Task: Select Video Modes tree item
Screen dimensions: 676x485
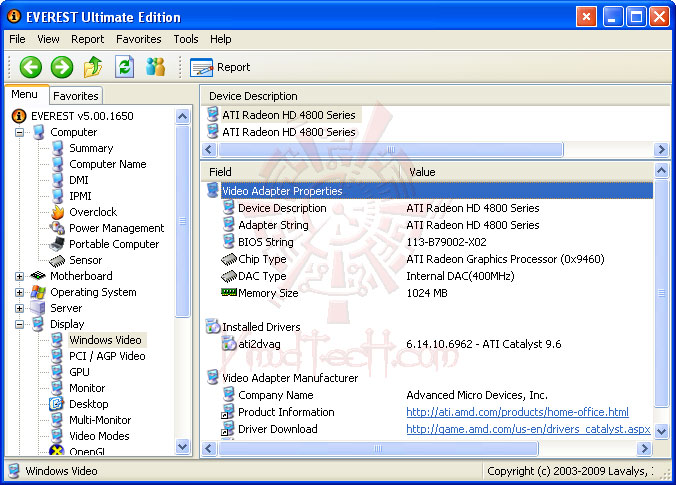Action: 99,436
